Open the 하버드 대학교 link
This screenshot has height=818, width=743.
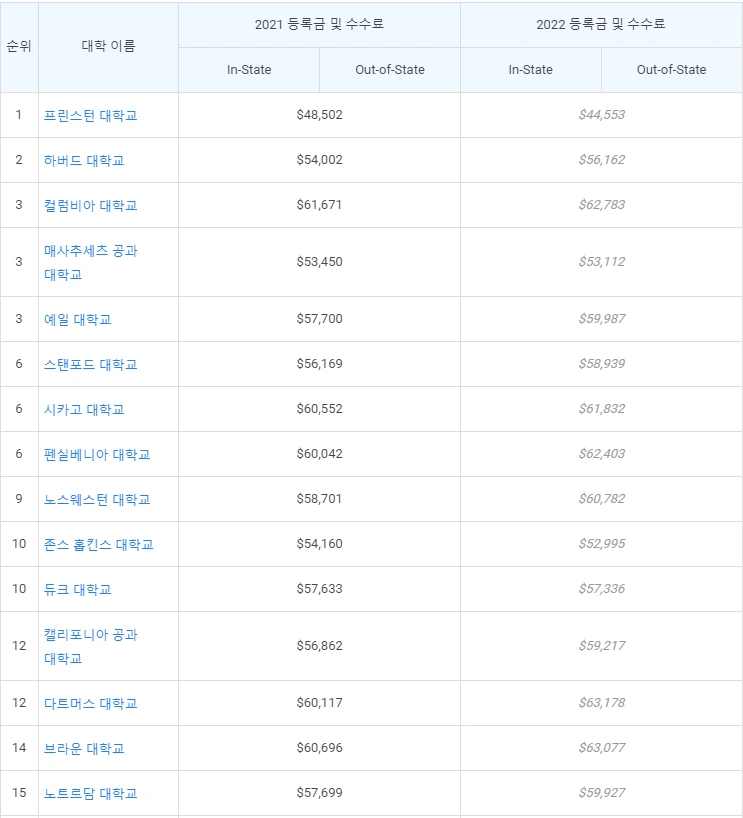(x=84, y=160)
